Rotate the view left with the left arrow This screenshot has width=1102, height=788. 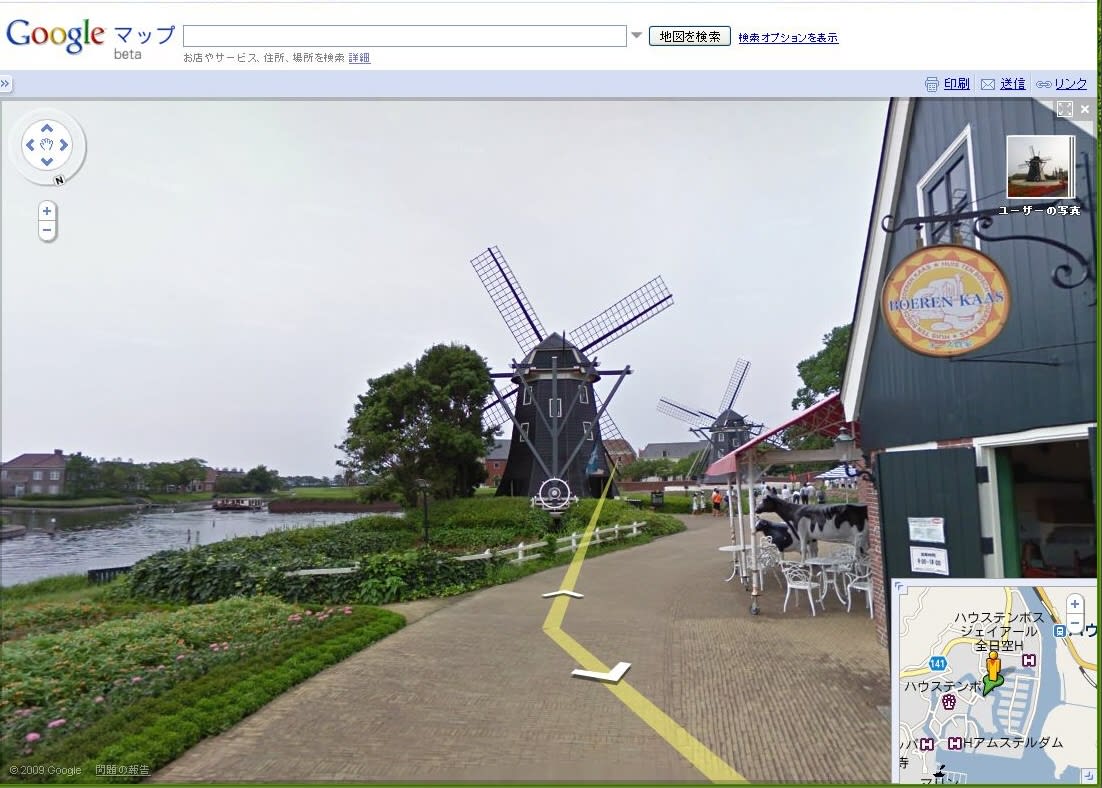30,146
